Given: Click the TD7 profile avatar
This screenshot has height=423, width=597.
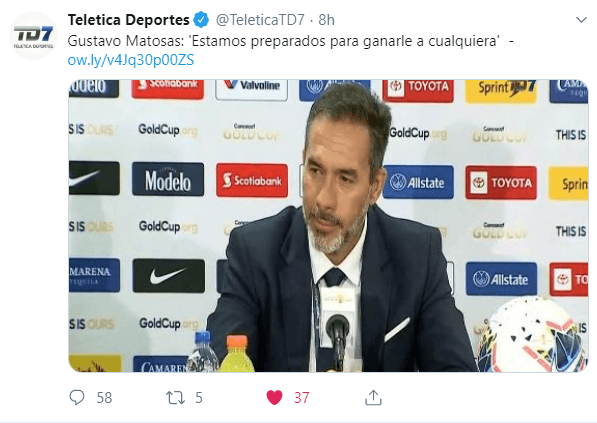Looking at the screenshot, I should point(34,35).
